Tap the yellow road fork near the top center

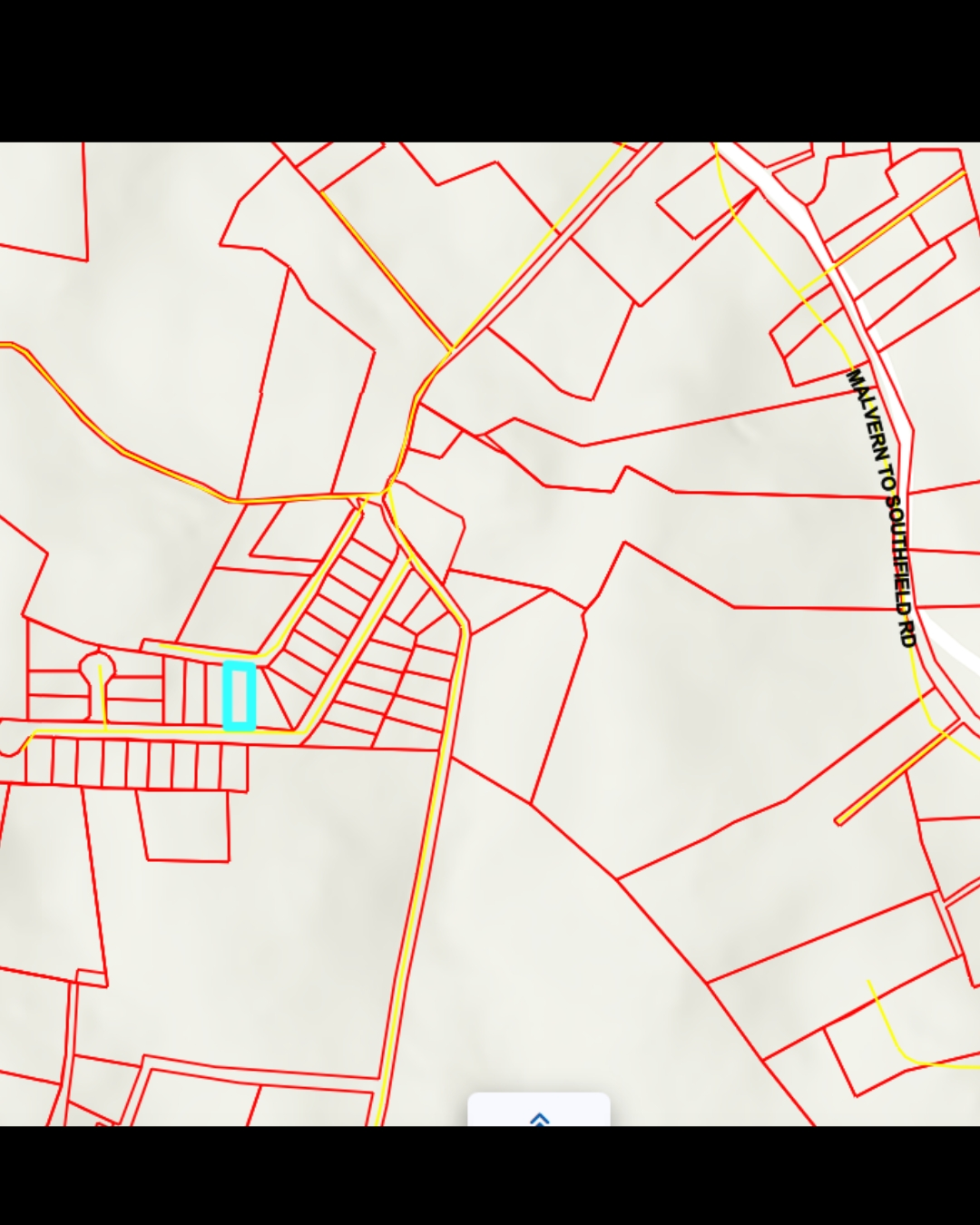[x=451, y=349]
